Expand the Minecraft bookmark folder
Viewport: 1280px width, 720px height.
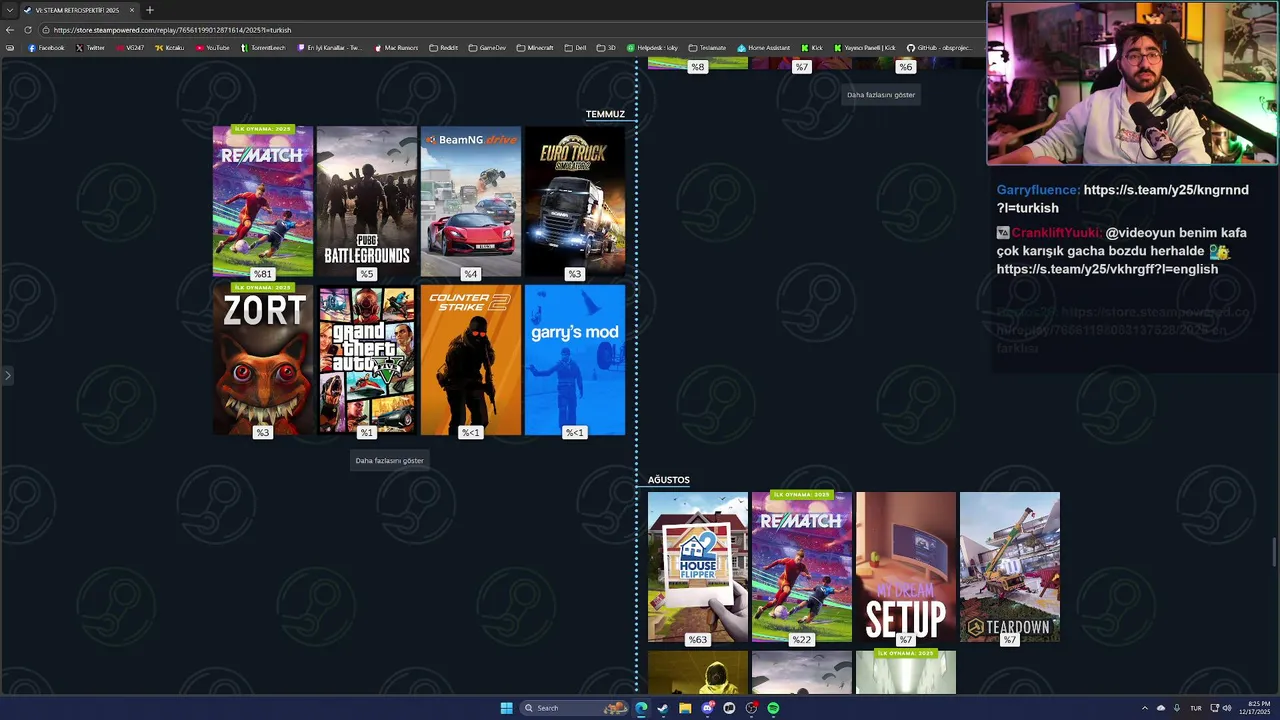tap(535, 48)
